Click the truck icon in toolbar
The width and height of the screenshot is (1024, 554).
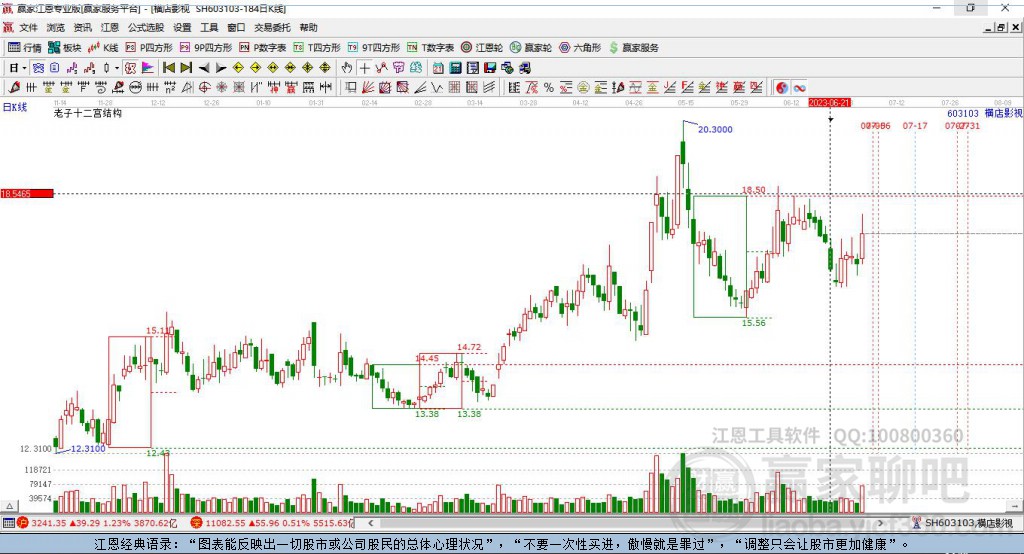click(524, 68)
